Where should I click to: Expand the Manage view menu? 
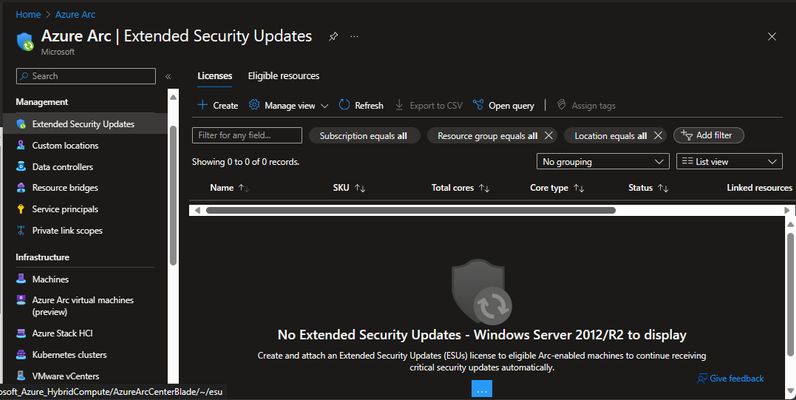[x=288, y=106]
